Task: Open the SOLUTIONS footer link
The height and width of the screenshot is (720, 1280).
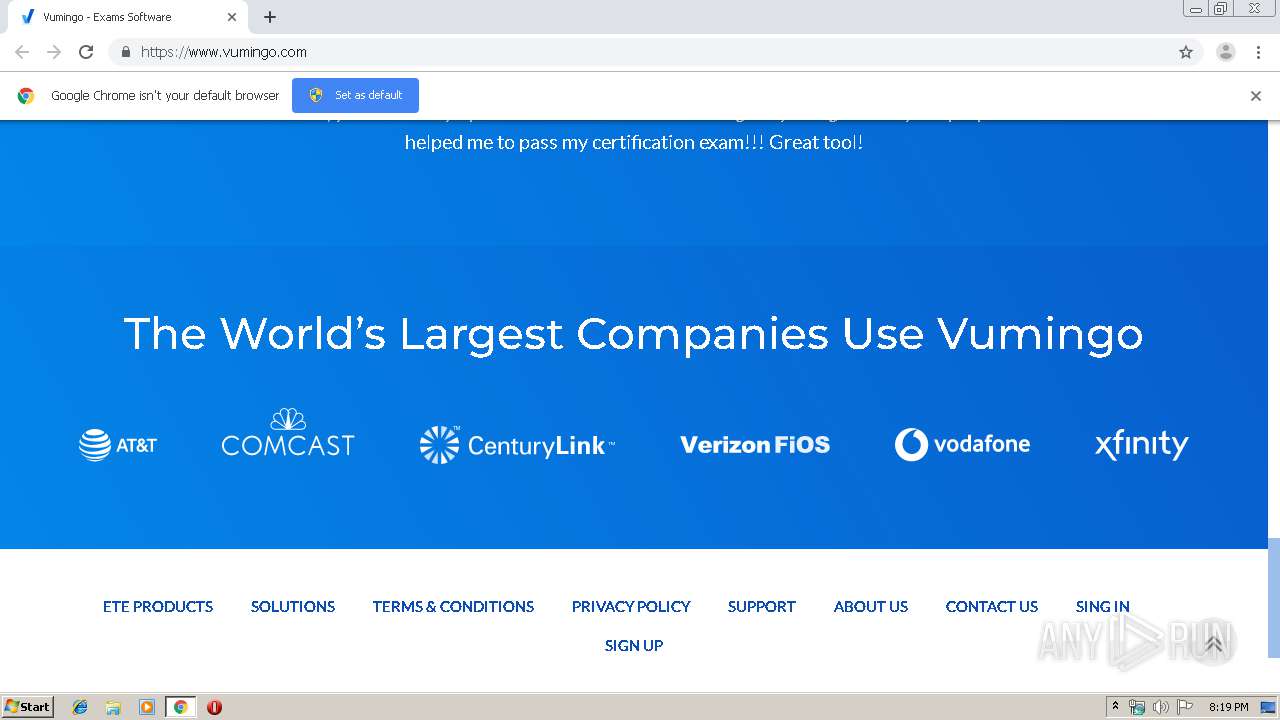Action: click(x=293, y=606)
